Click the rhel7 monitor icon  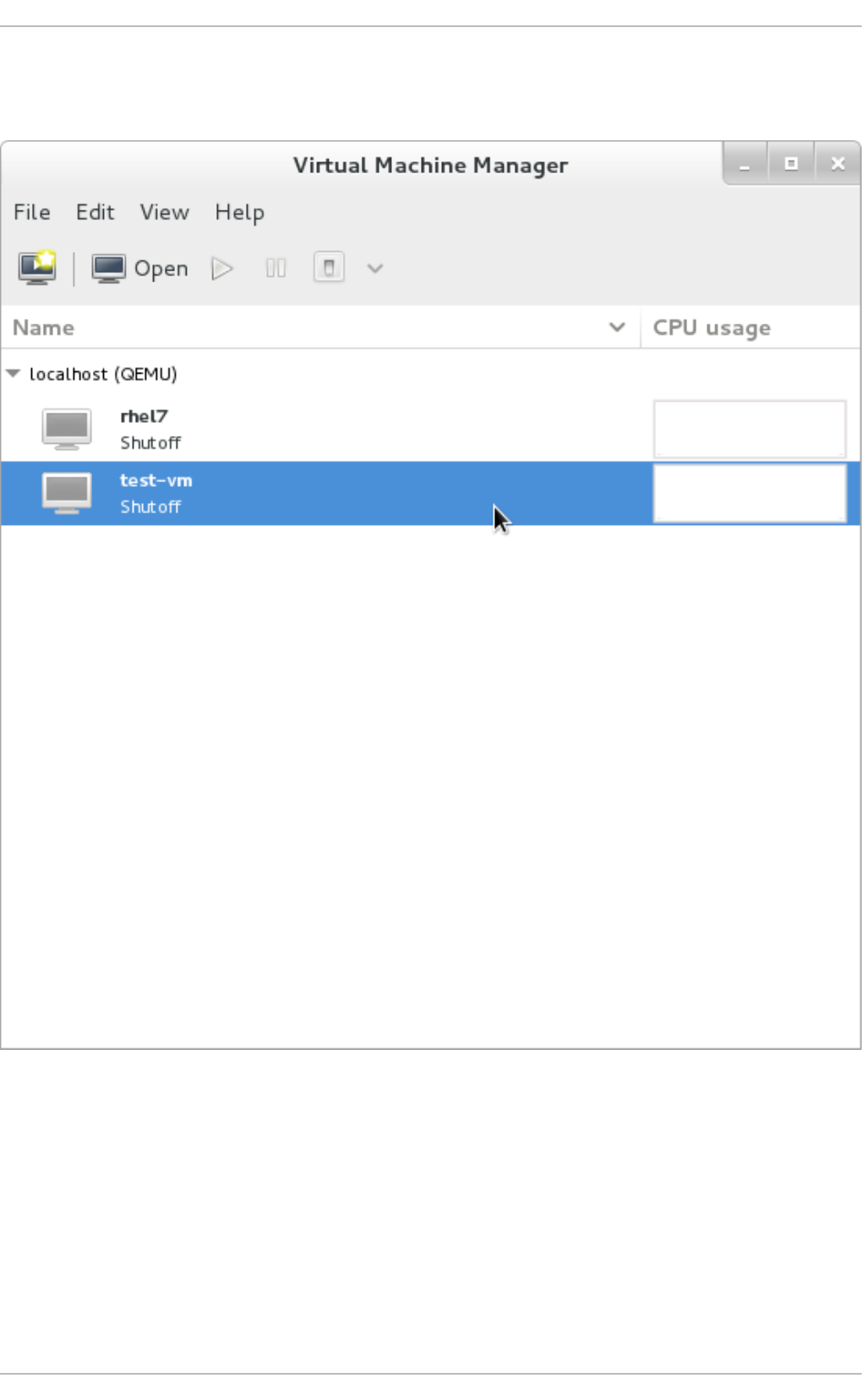click(67, 429)
